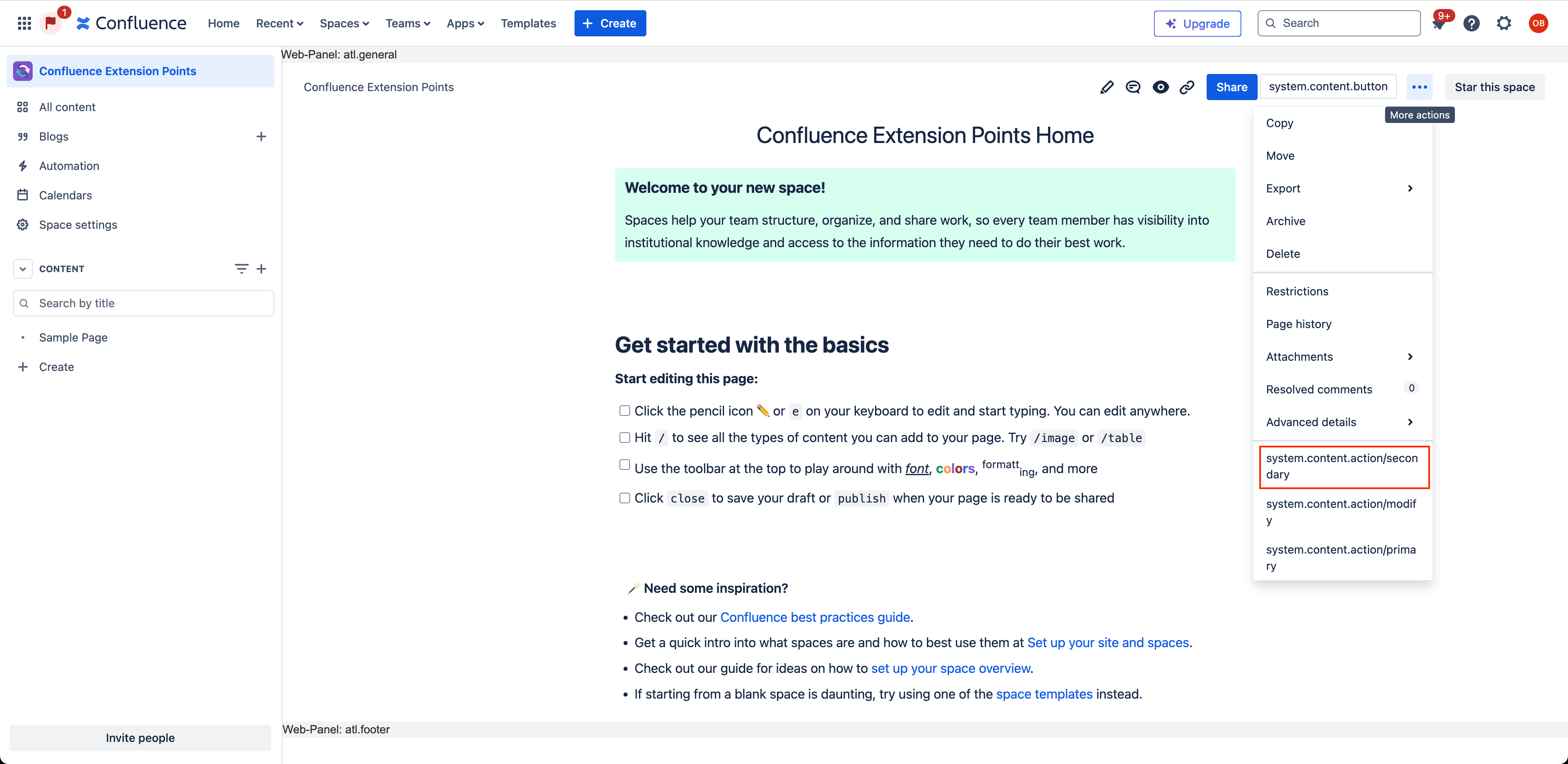
Task: Open Page history from the menu
Action: click(x=1342, y=324)
